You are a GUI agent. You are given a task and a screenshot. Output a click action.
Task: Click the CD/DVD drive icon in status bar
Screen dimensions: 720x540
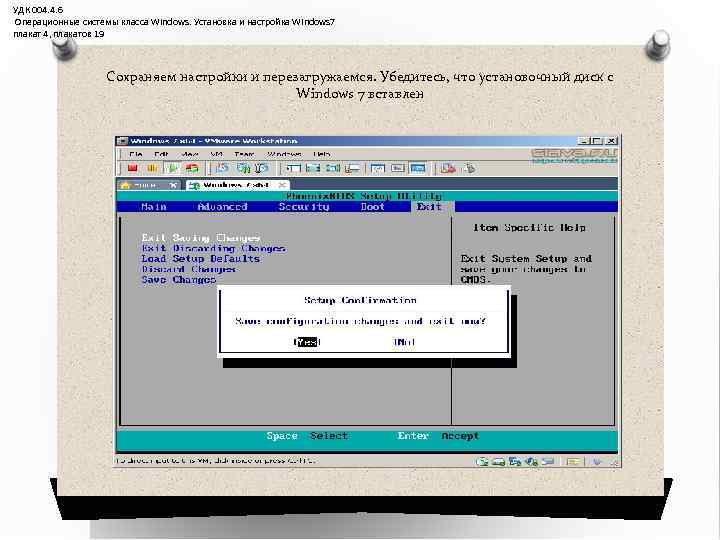(499, 461)
